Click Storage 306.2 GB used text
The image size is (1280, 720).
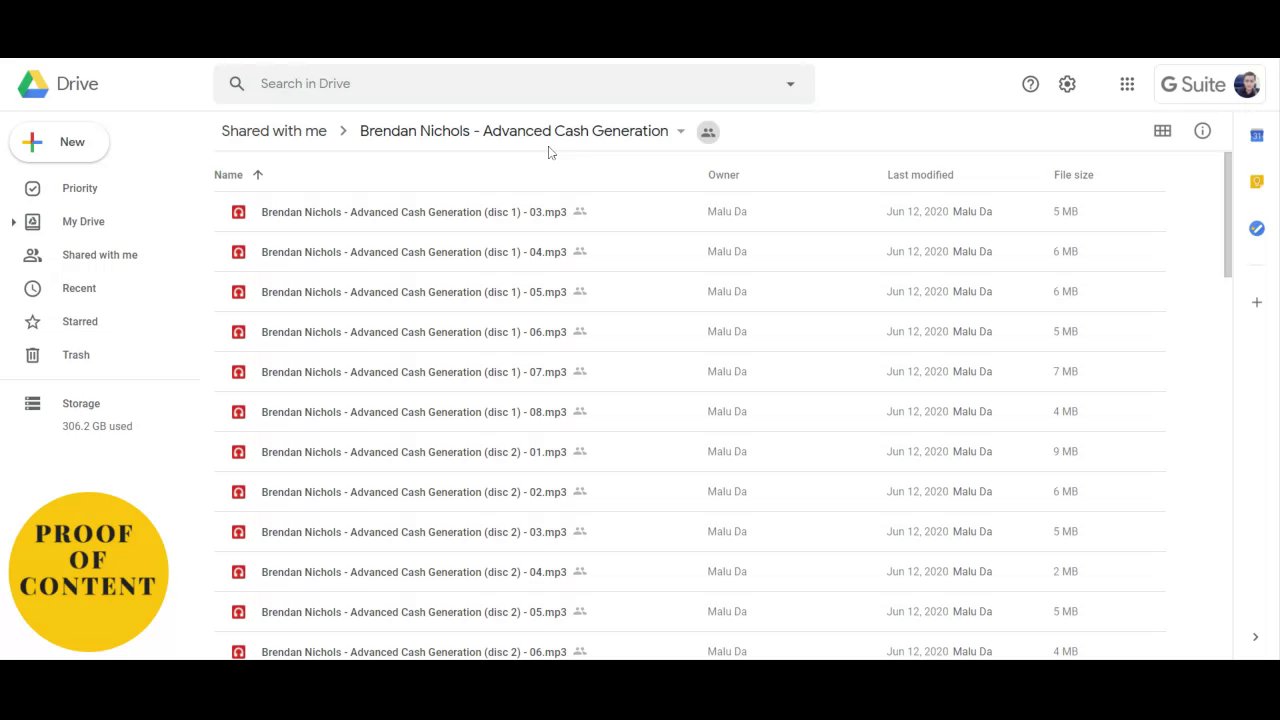coord(97,426)
